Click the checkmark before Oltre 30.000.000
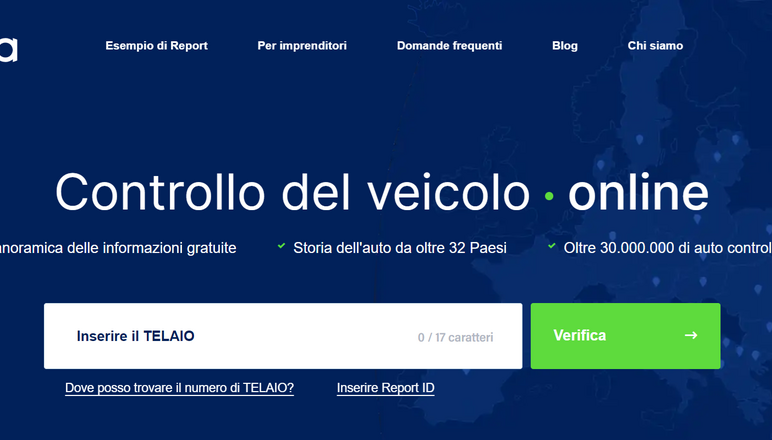Viewport: 772px width, 440px height. click(551, 246)
